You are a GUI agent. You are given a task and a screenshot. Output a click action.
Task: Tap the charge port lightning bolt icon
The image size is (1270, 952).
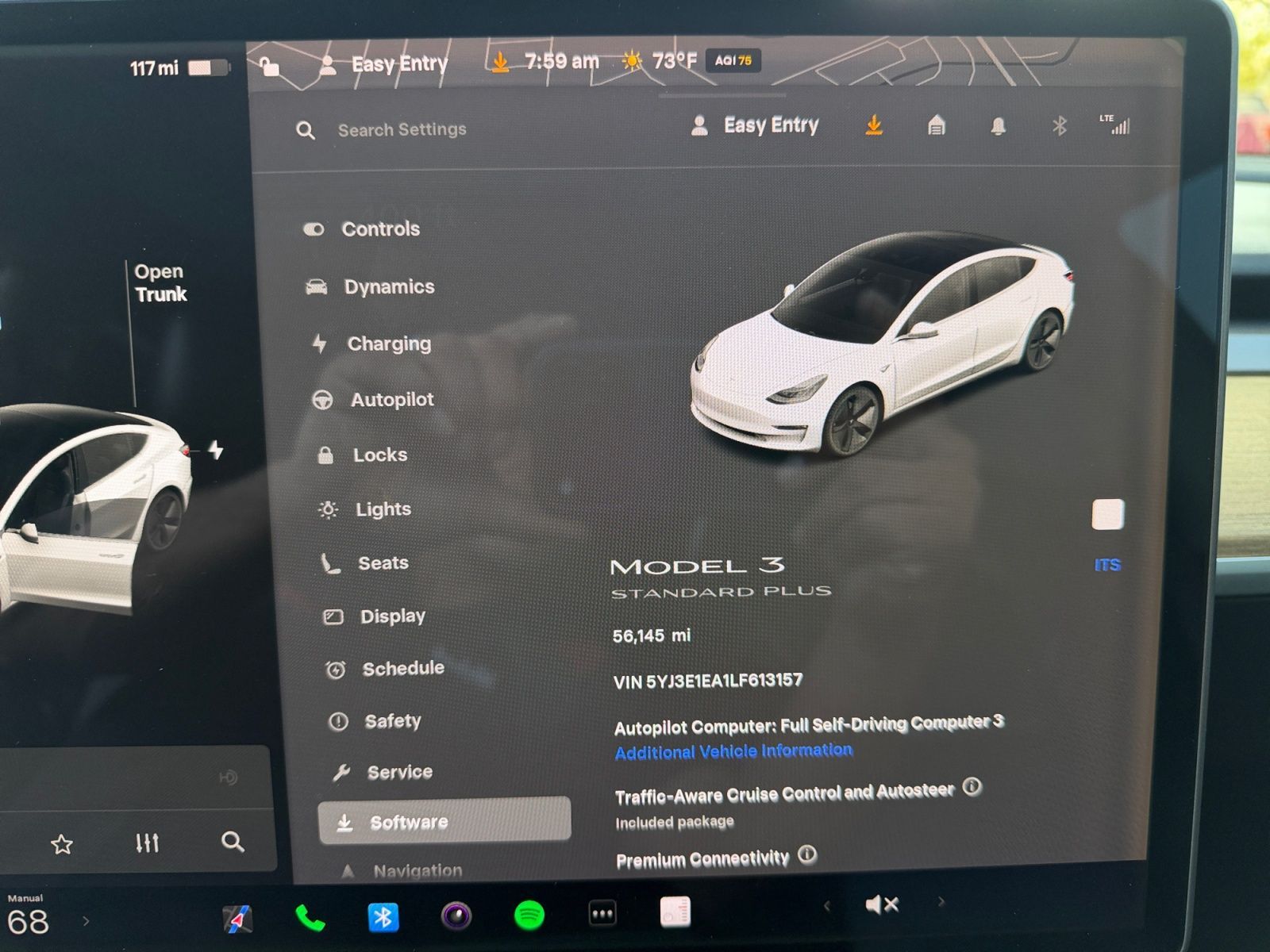coord(215,450)
